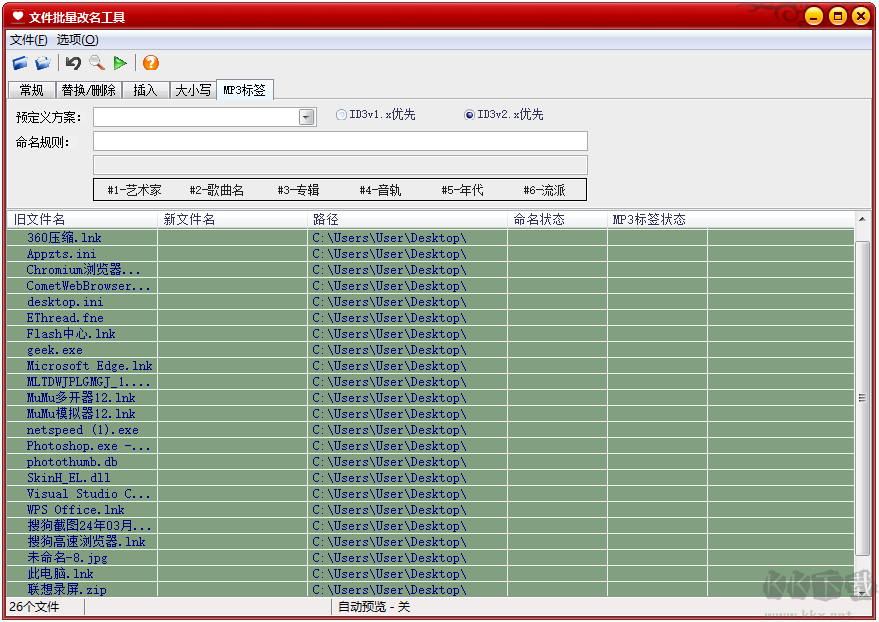Open the 预定义方案 dropdown list
Screen dimensions: 879x622
pyautogui.click(x=307, y=116)
